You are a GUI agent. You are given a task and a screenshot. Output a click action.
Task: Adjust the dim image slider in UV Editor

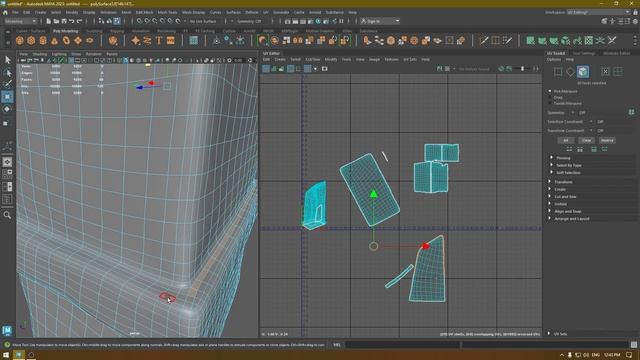point(522,69)
